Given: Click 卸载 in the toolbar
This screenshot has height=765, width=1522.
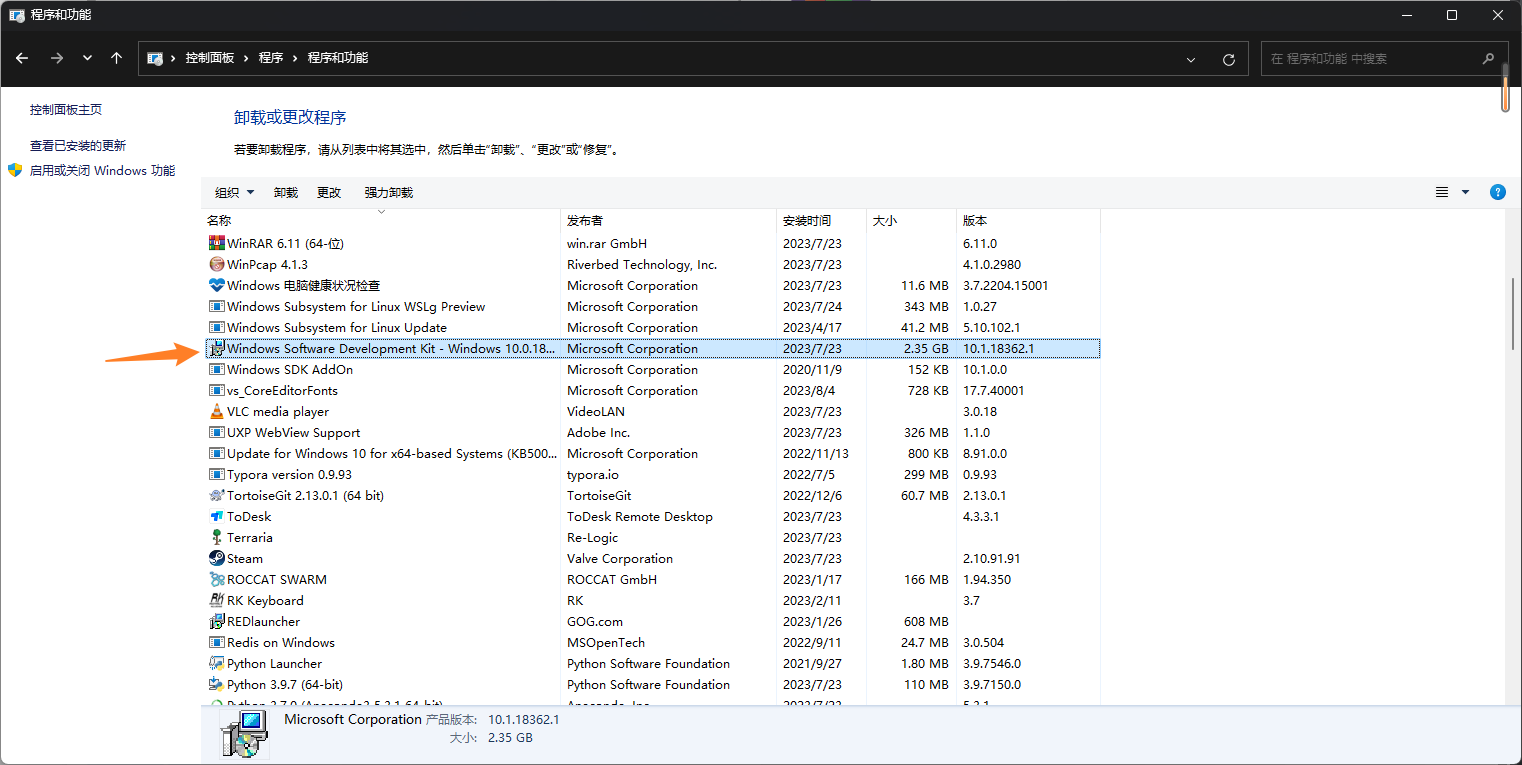Looking at the screenshot, I should pyautogui.click(x=286, y=192).
